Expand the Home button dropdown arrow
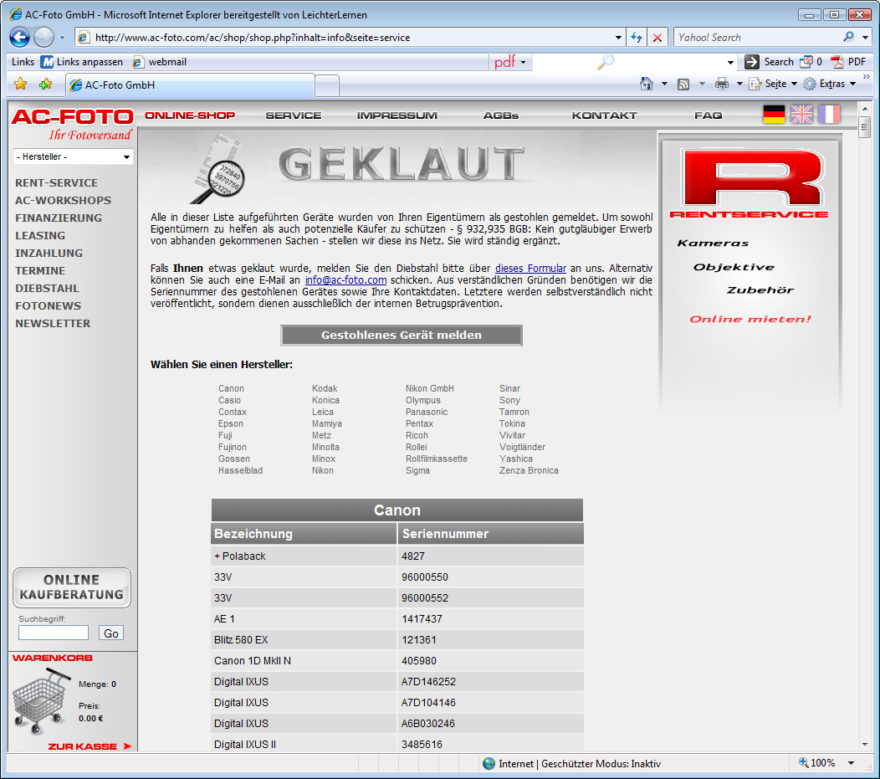Viewport: 880px width, 779px height. [x=664, y=84]
